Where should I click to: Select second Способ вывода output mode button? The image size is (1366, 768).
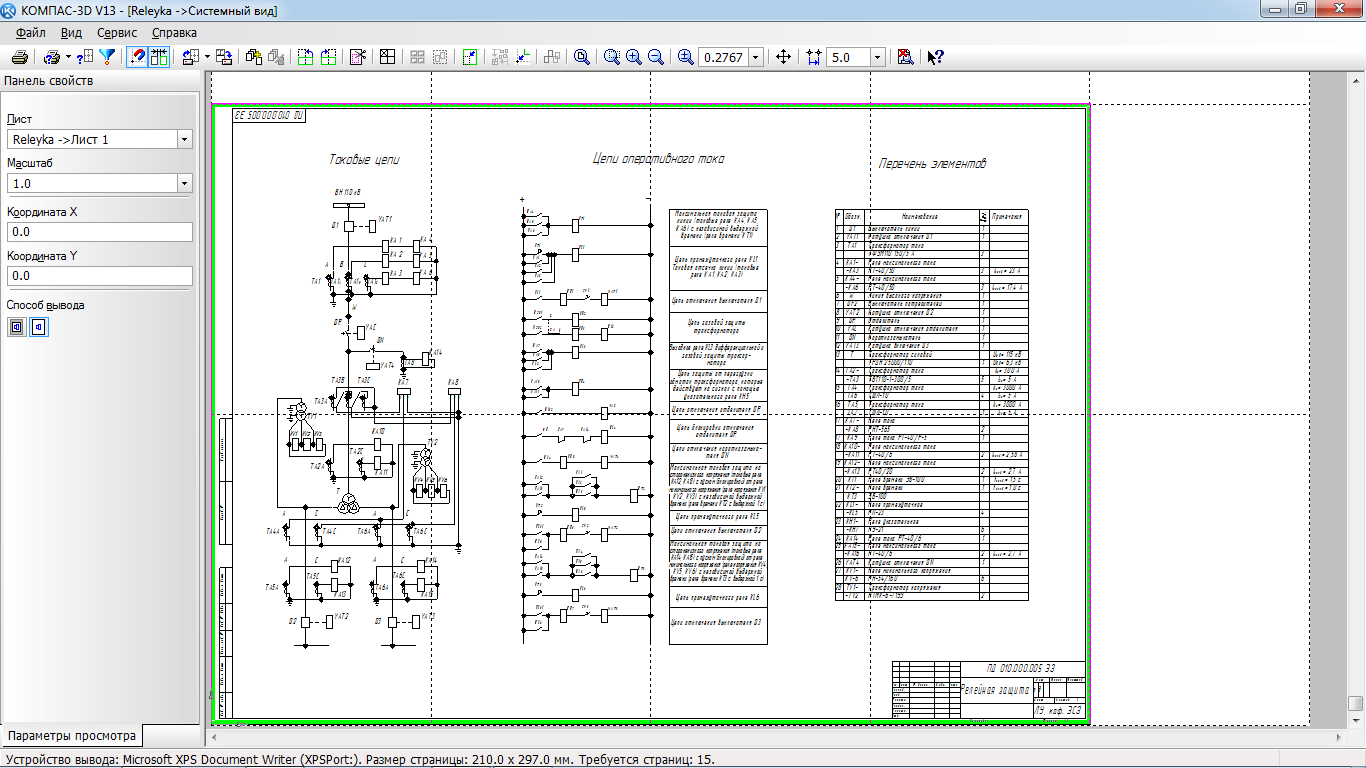click(39, 327)
